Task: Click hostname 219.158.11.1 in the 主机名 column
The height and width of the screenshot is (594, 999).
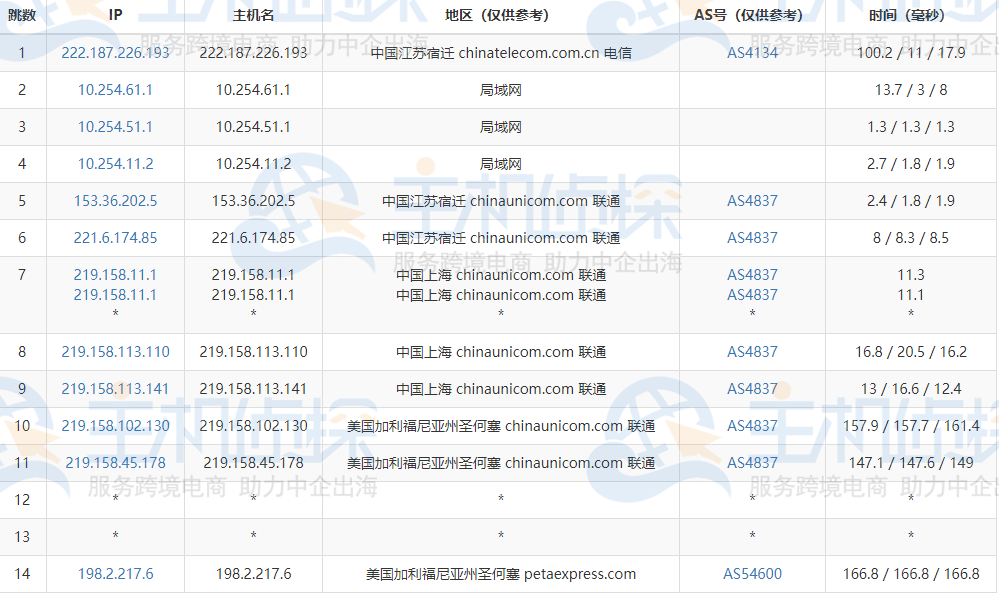Action: [x=252, y=274]
